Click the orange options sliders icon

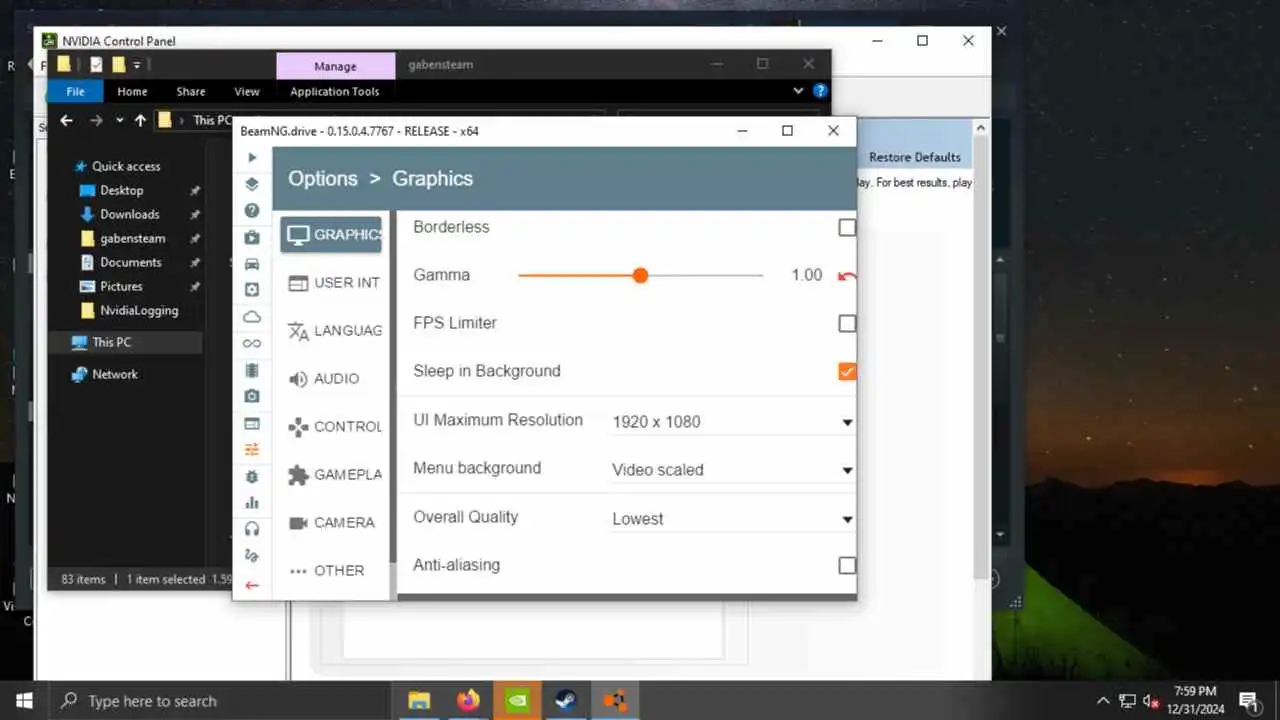[x=252, y=449]
